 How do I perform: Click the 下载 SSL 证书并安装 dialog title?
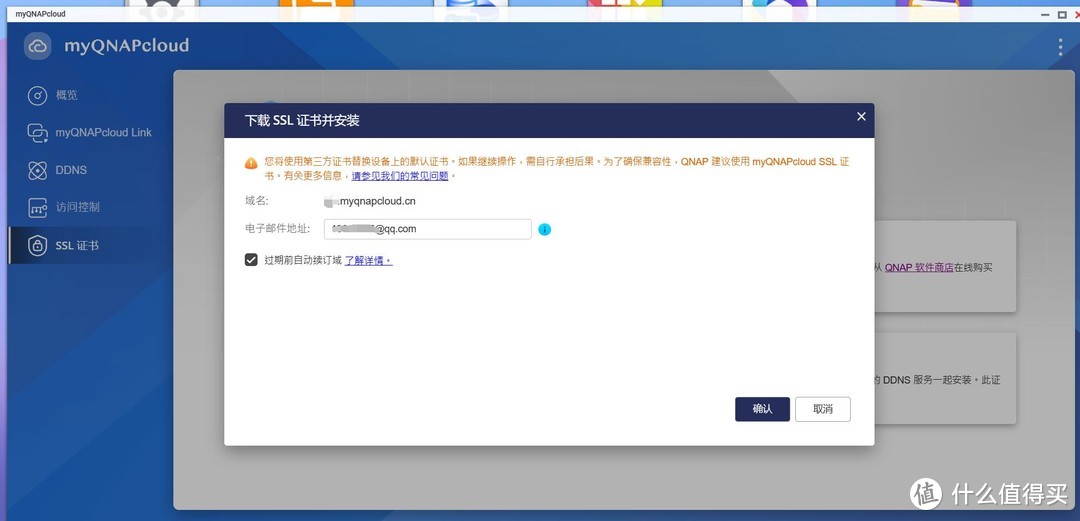click(302, 121)
